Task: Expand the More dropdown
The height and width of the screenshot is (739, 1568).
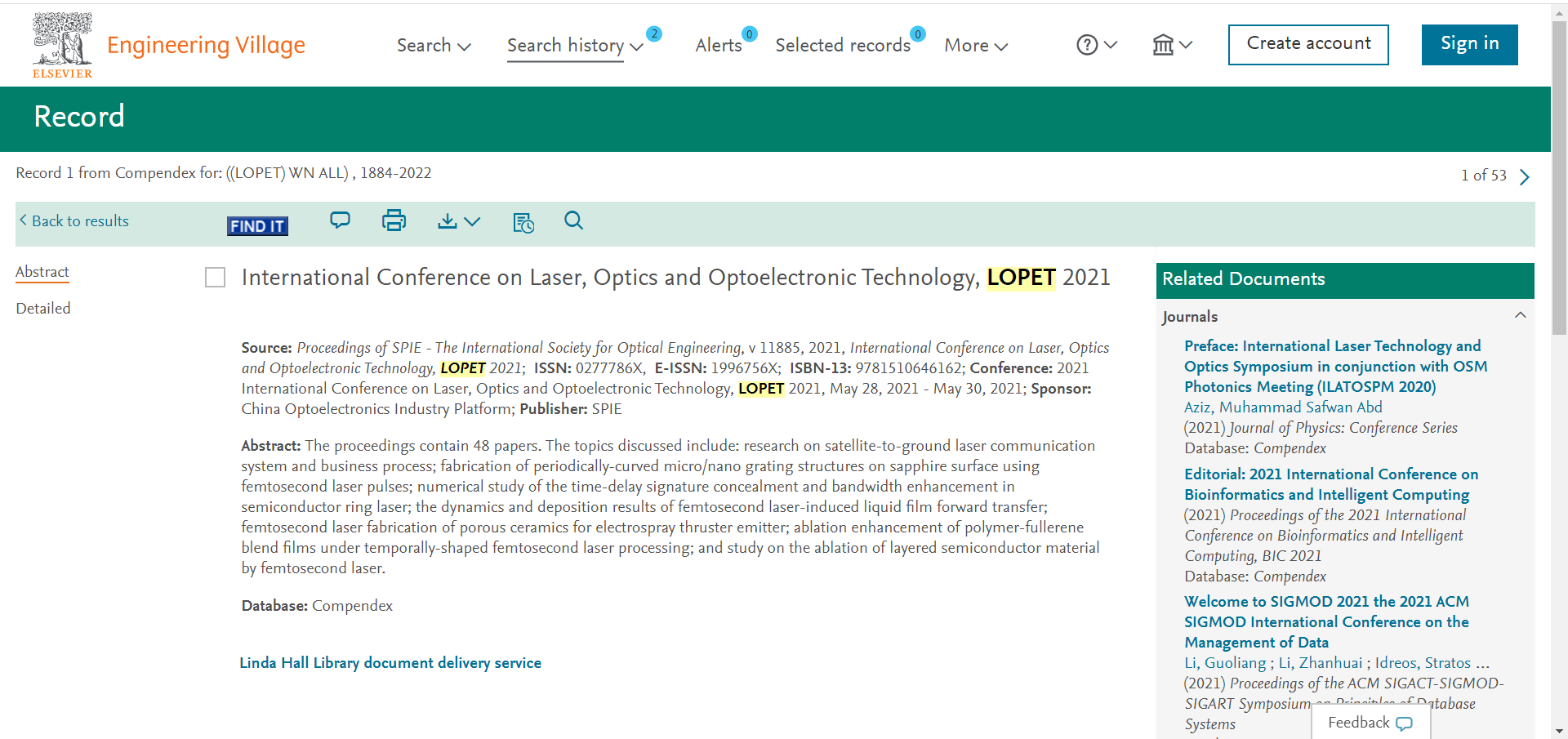Action: pyautogui.click(x=976, y=46)
